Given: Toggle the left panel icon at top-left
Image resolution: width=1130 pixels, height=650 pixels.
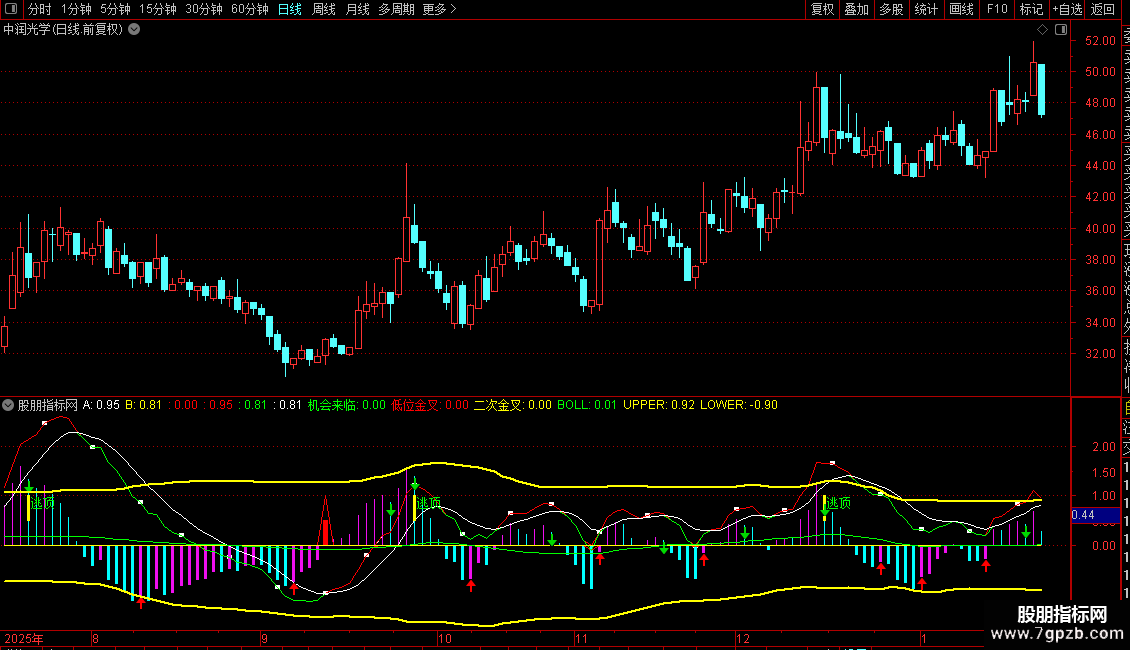Looking at the screenshot, I should pos(11,9).
